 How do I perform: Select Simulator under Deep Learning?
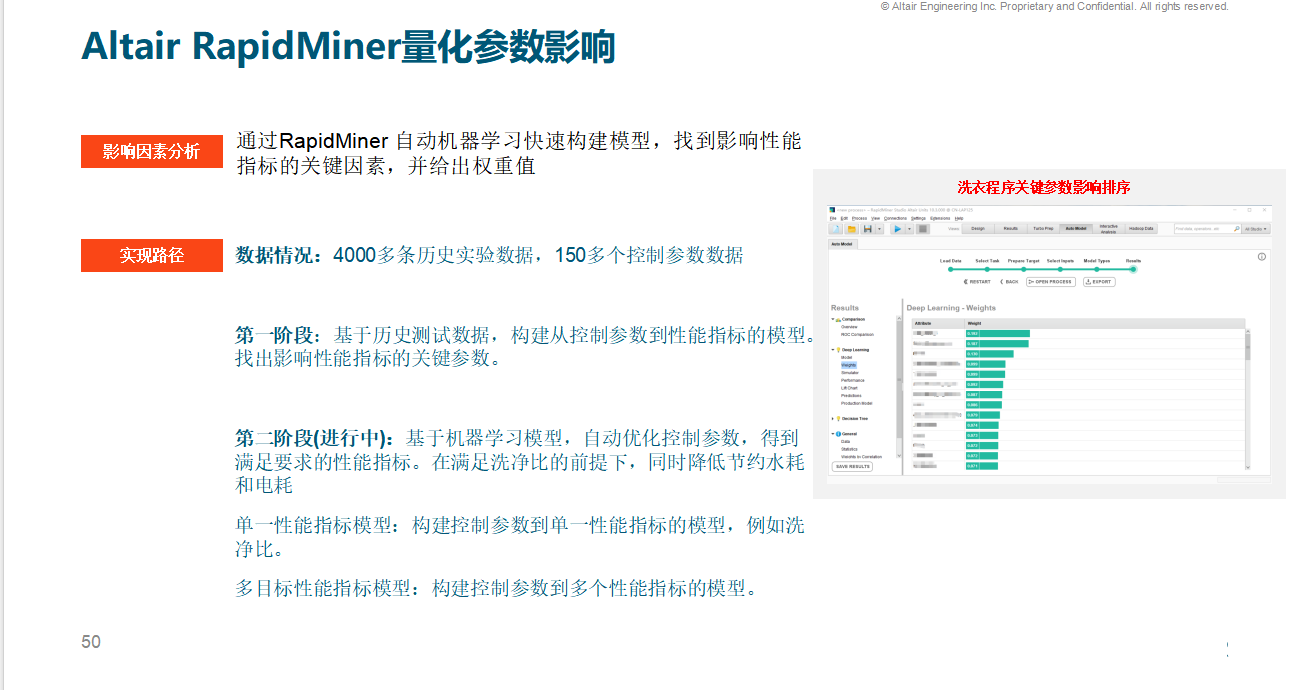pyautogui.click(x=850, y=373)
